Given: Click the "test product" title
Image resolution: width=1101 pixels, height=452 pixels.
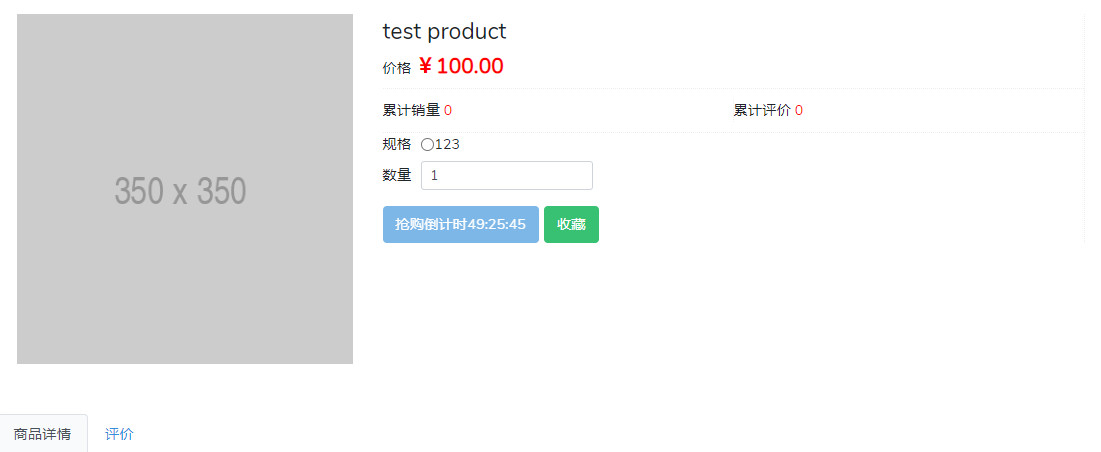Looking at the screenshot, I should click(x=444, y=32).
